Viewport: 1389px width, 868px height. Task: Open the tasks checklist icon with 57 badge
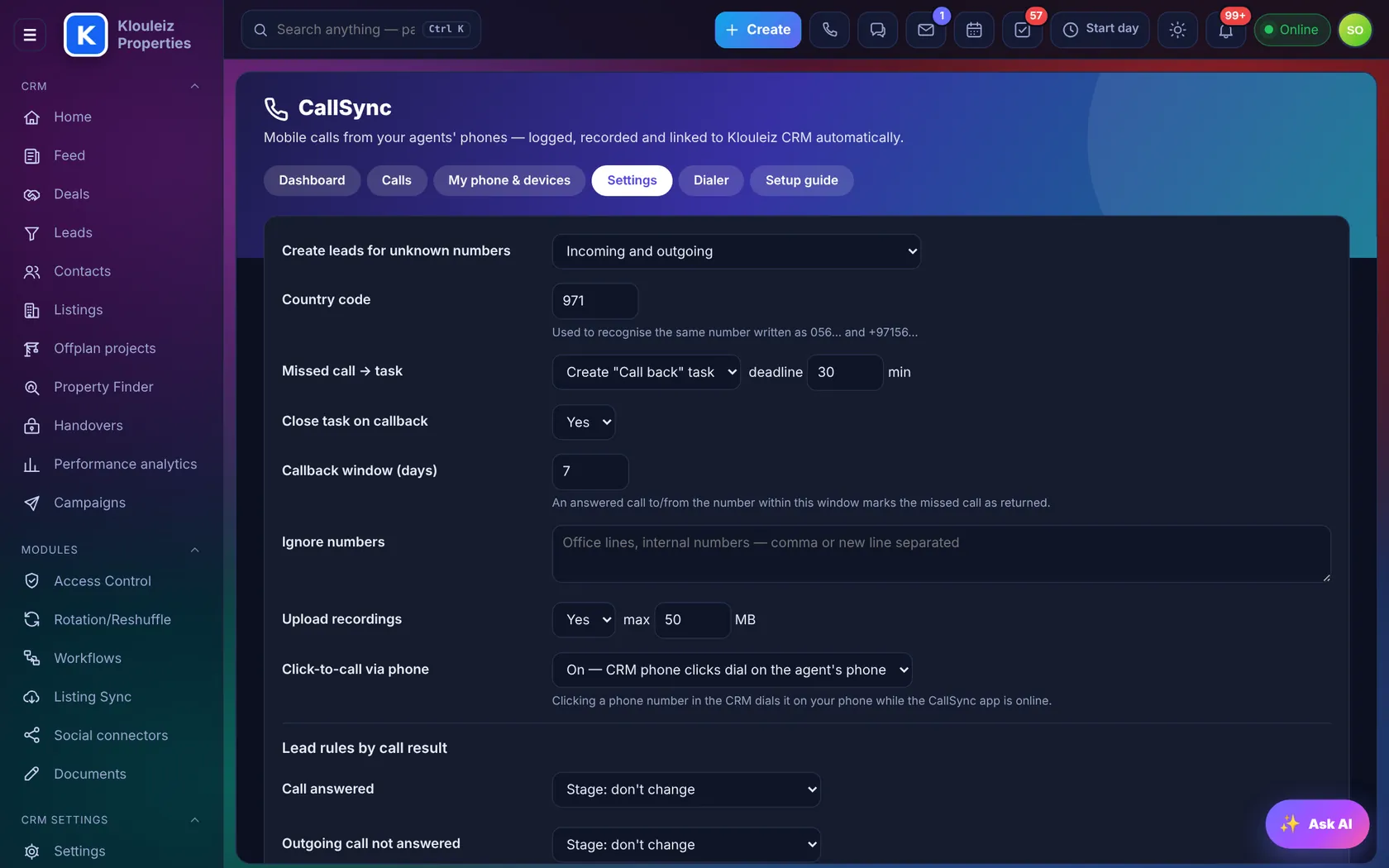click(1022, 30)
